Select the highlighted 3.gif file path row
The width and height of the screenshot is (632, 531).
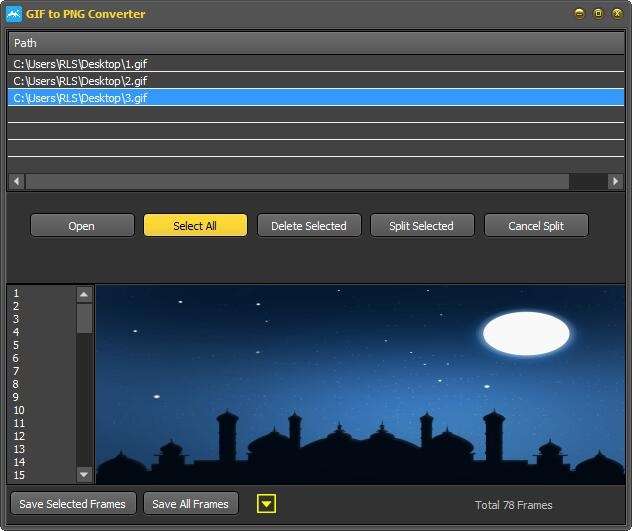(x=316, y=98)
